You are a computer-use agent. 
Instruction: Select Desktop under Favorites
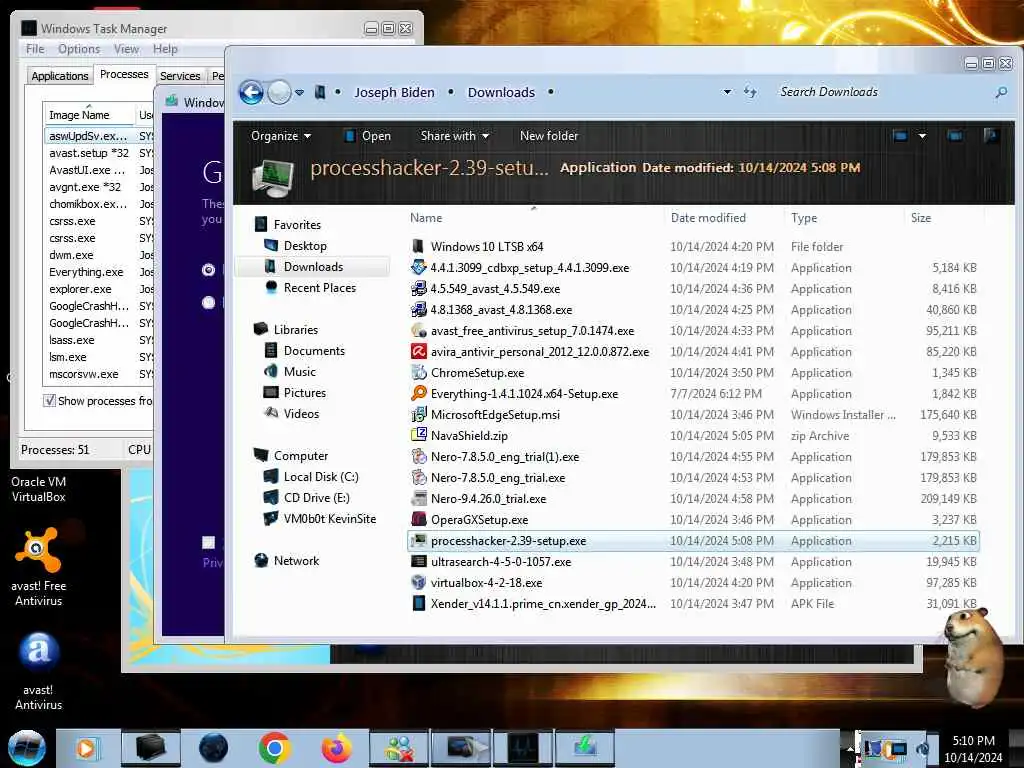305,246
